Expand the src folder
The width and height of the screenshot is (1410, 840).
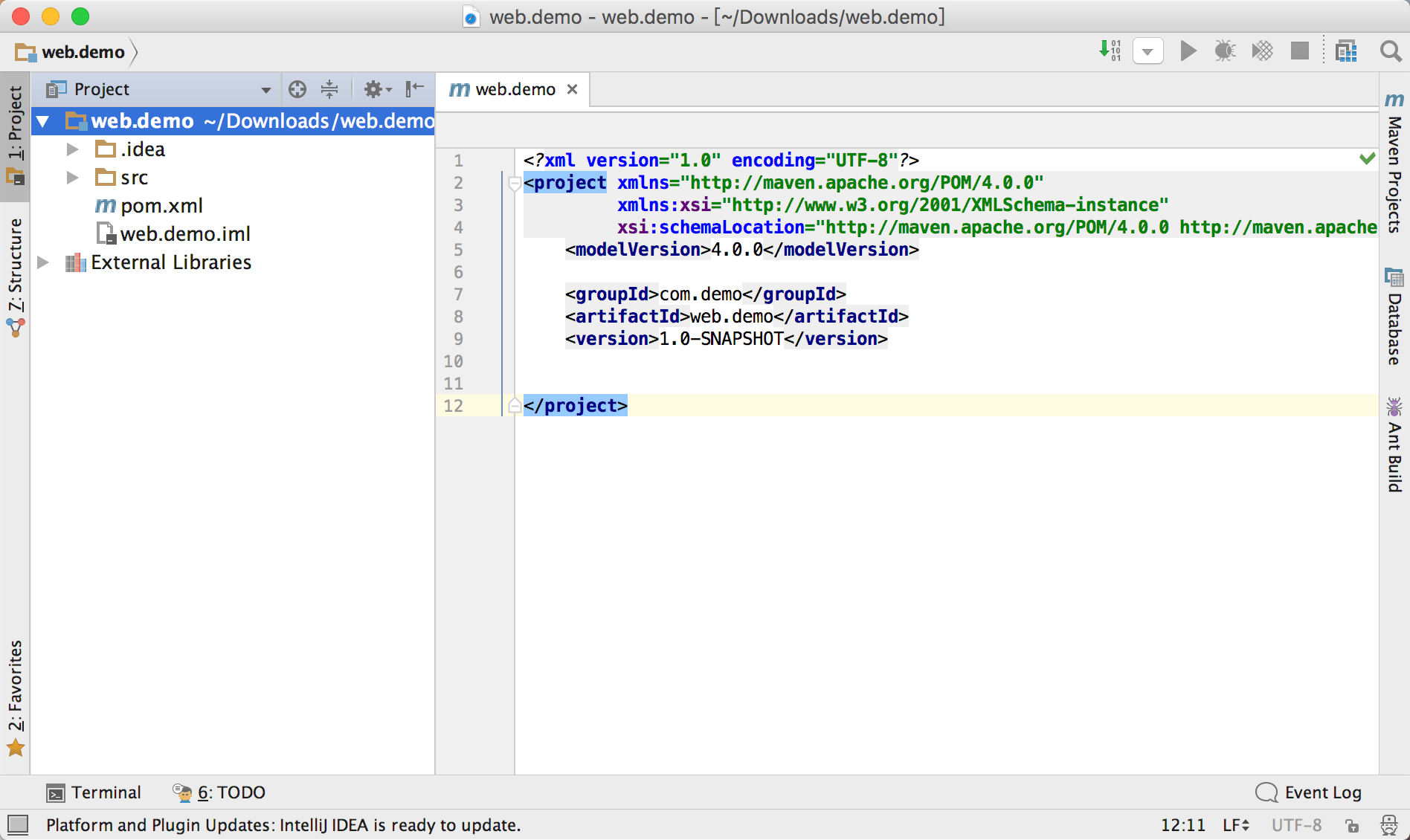pos(73,178)
